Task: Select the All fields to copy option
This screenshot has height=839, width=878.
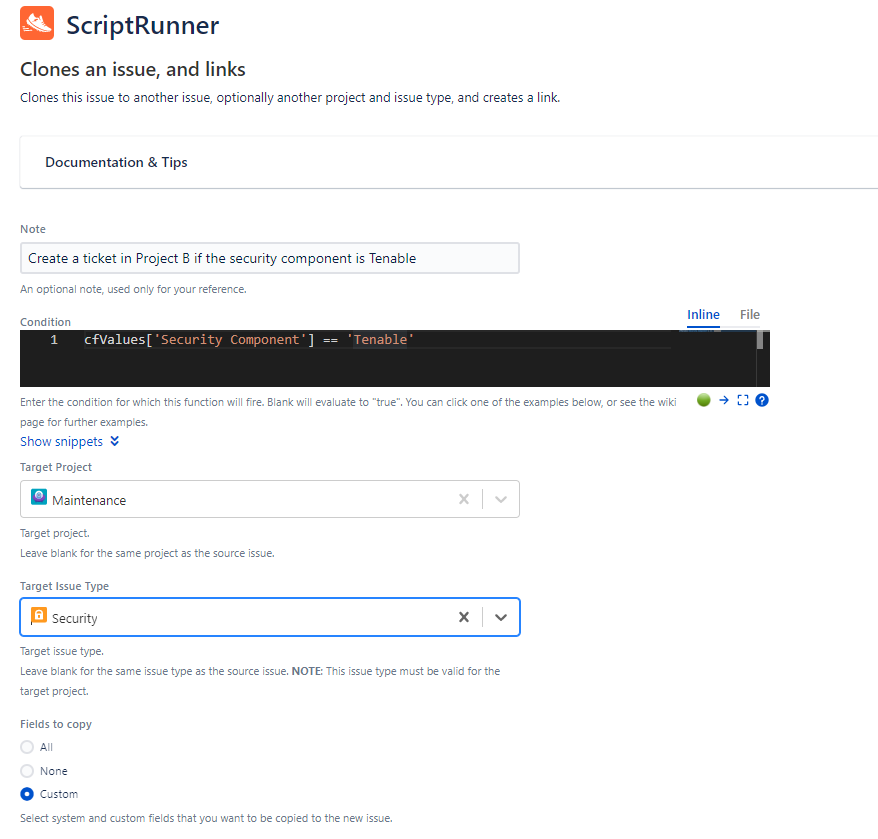Action: pos(27,747)
